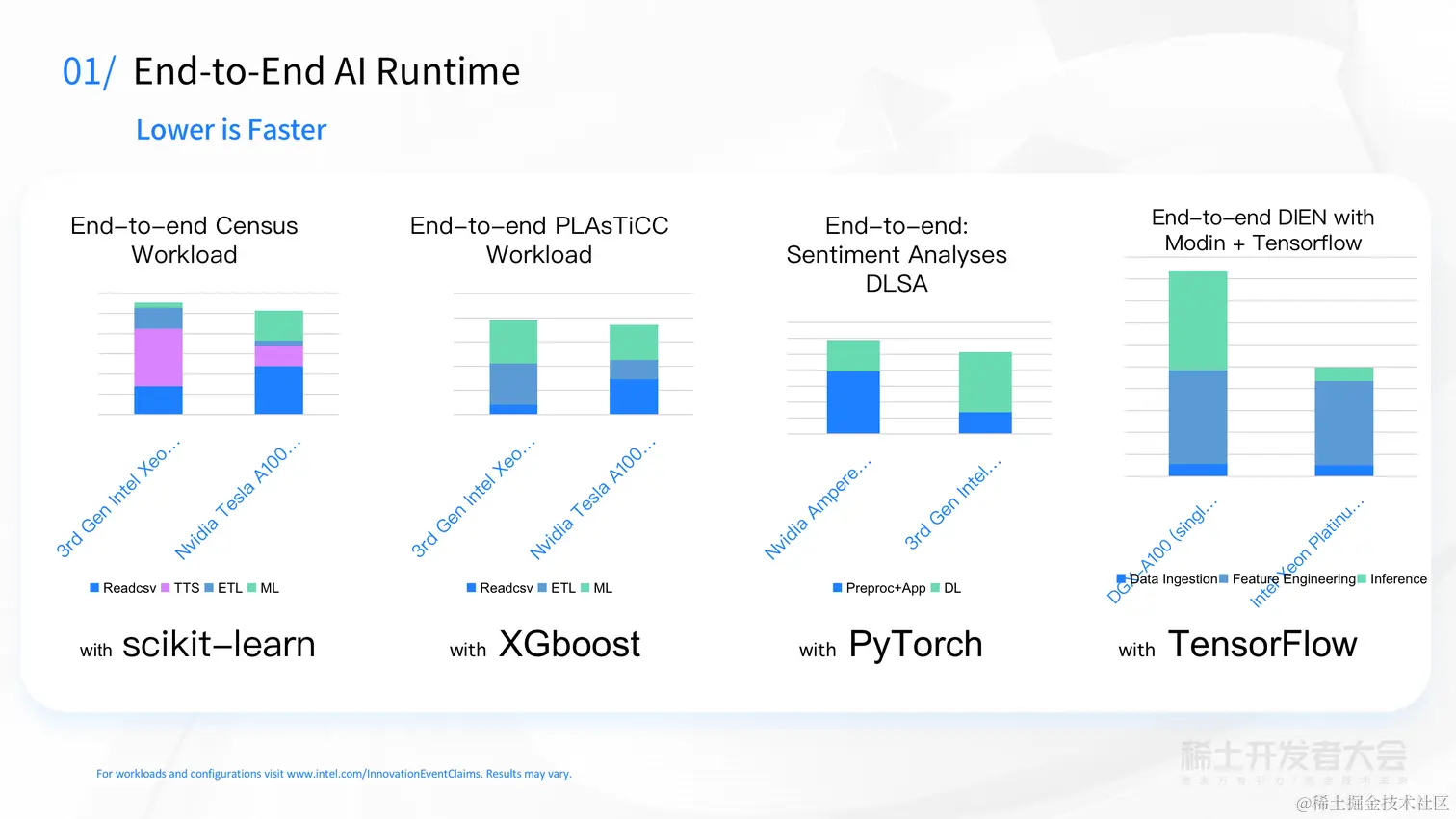Select the slide title 'End-to-End AI Runtime'
The image size is (1456, 819).
(326, 71)
